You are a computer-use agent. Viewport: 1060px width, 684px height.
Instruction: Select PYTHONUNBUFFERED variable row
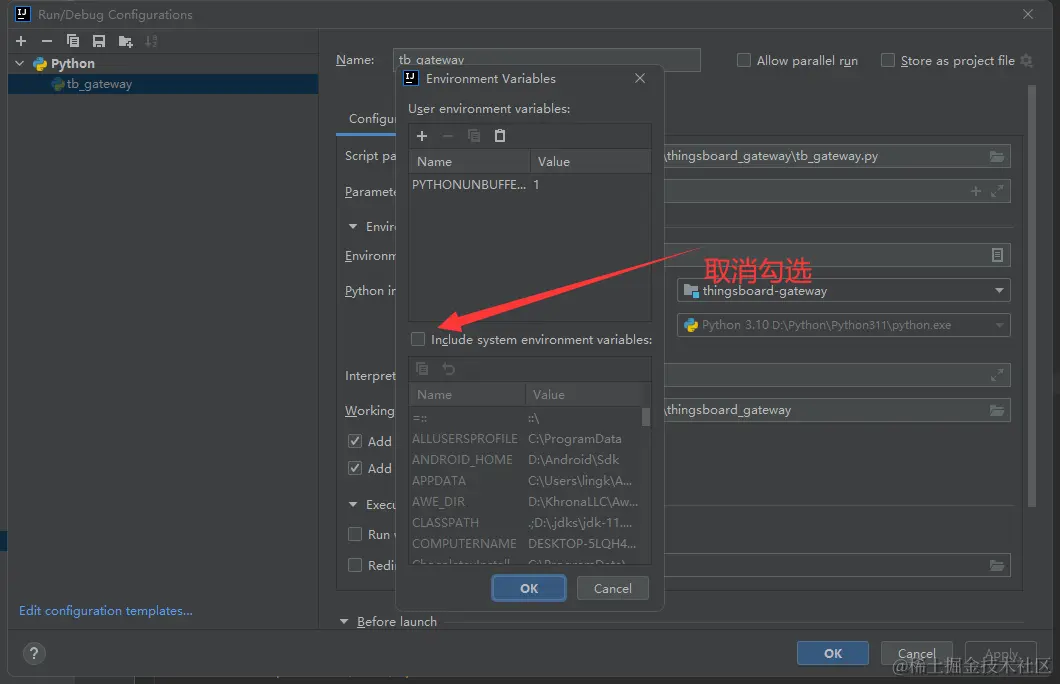pos(529,185)
